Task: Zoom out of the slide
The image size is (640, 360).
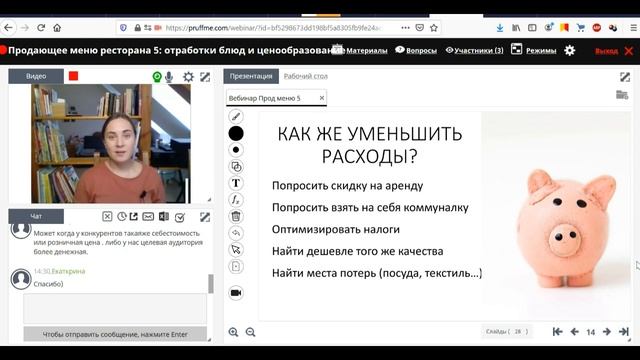Action: point(251,332)
